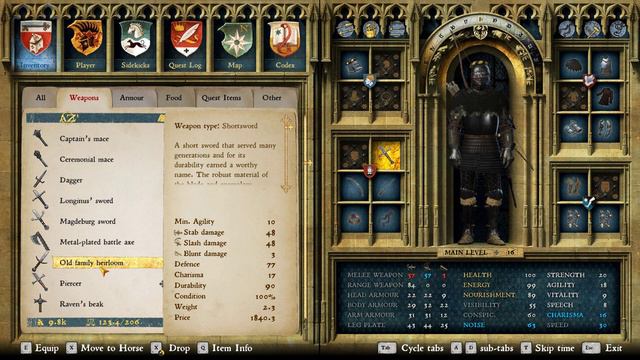Click the dagger icon next to Dagger
The image size is (640, 360).
pyautogui.click(x=40, y=179)
